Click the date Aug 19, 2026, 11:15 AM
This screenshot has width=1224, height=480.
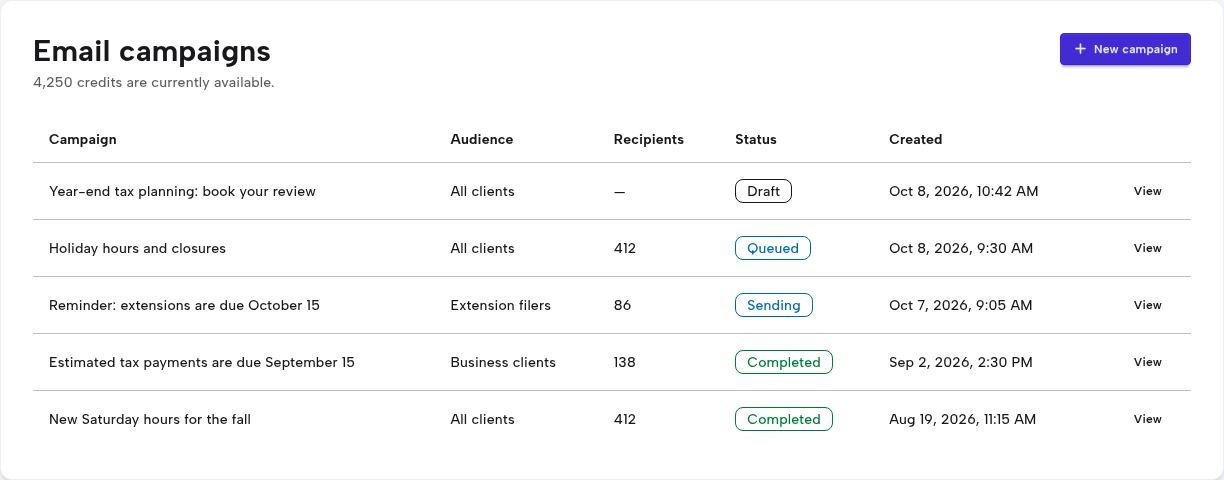(963, 419)
